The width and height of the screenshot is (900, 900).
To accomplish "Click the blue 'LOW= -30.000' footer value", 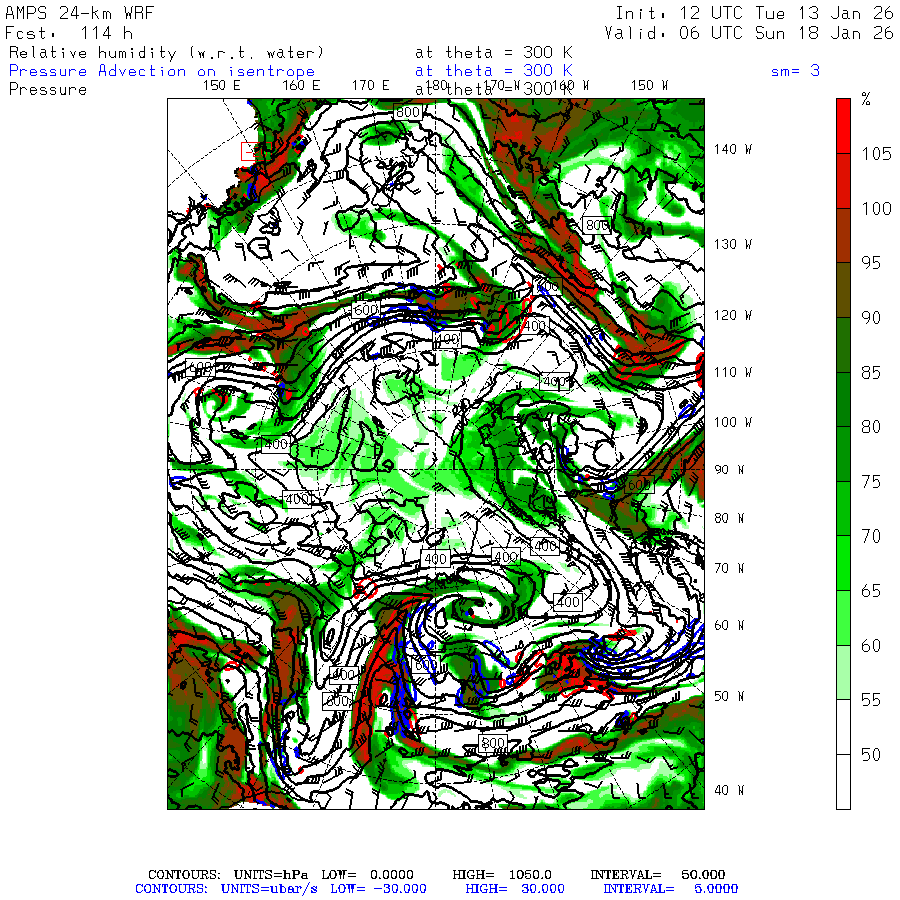I will [378, 889].
